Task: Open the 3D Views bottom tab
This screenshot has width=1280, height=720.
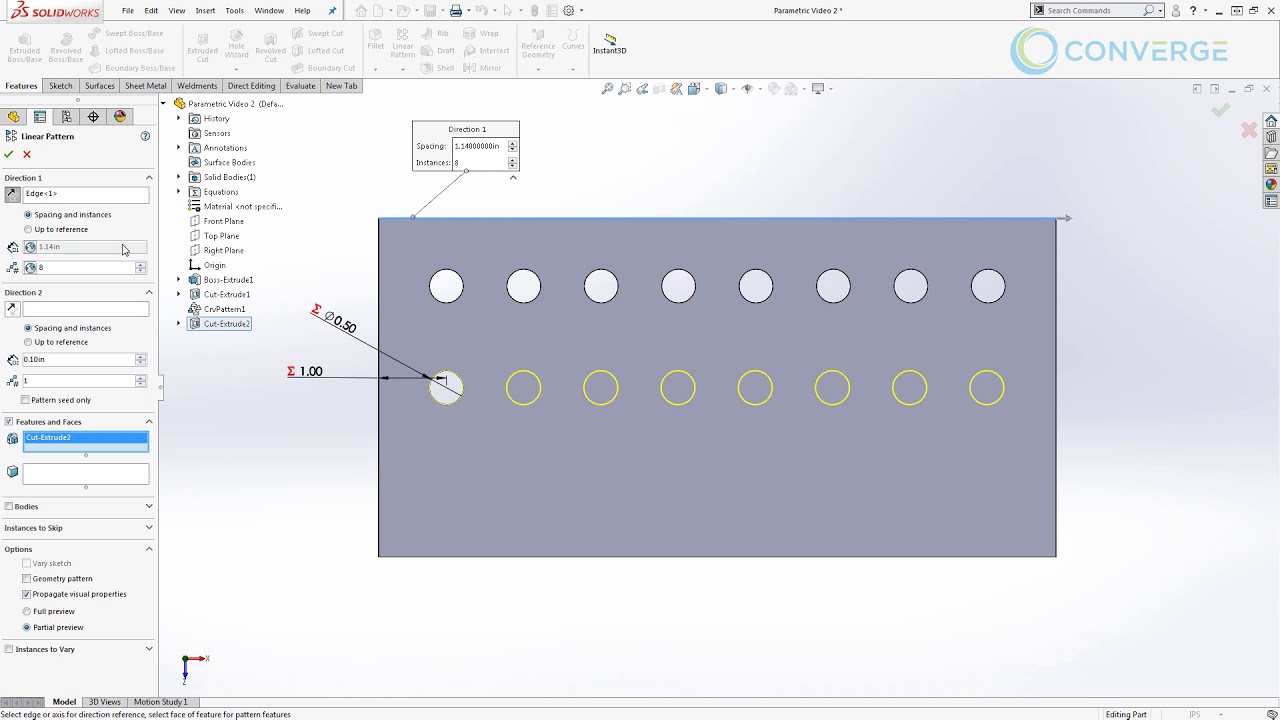Action: 104,702
